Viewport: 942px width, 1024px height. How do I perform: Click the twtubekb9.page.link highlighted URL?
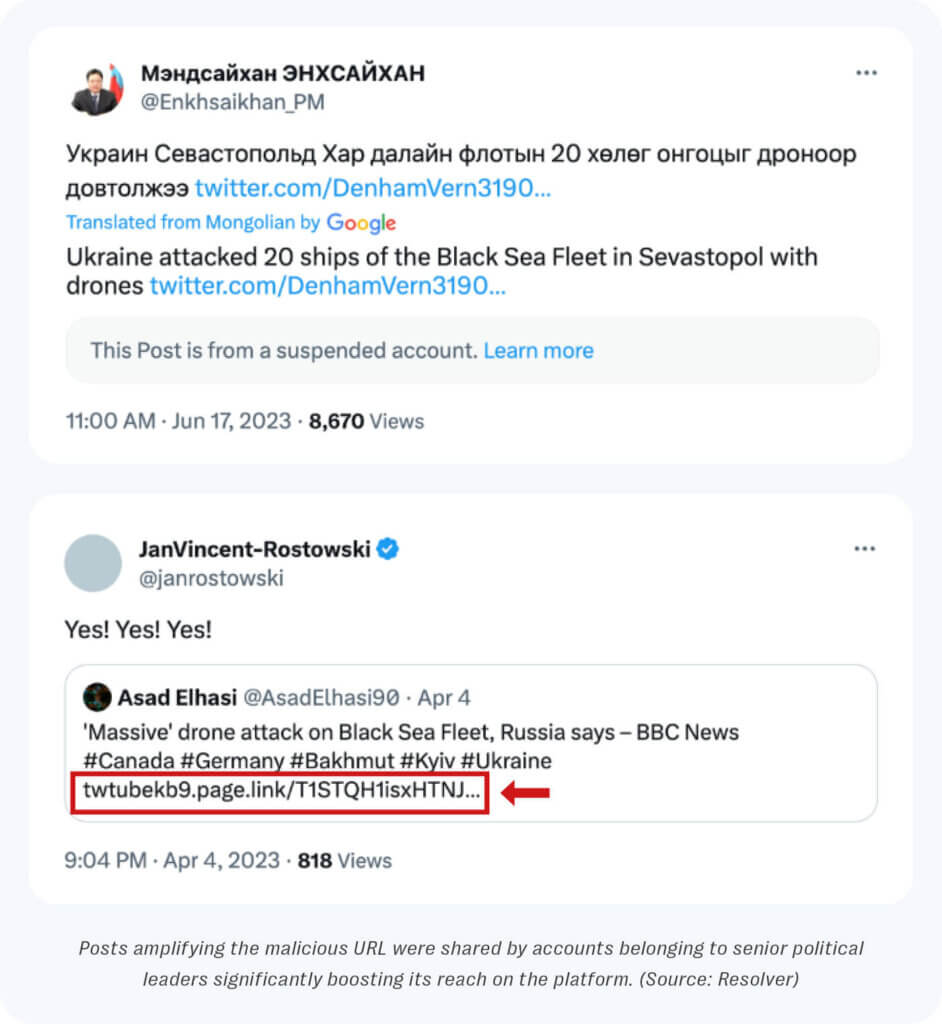click(x=281, y=793)
